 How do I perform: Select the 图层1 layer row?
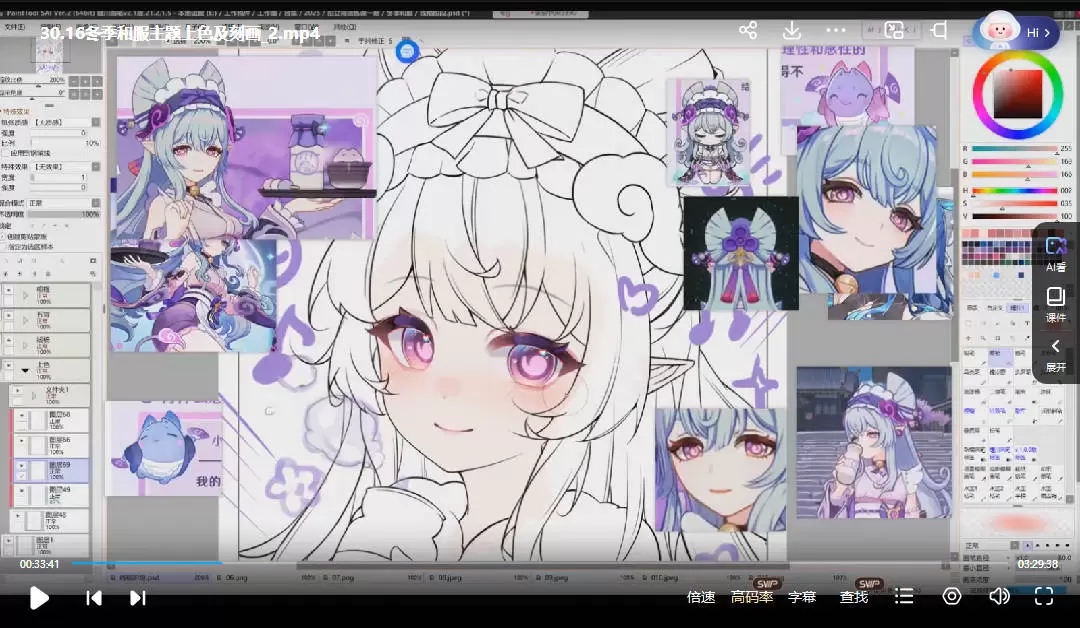(45, 545)
